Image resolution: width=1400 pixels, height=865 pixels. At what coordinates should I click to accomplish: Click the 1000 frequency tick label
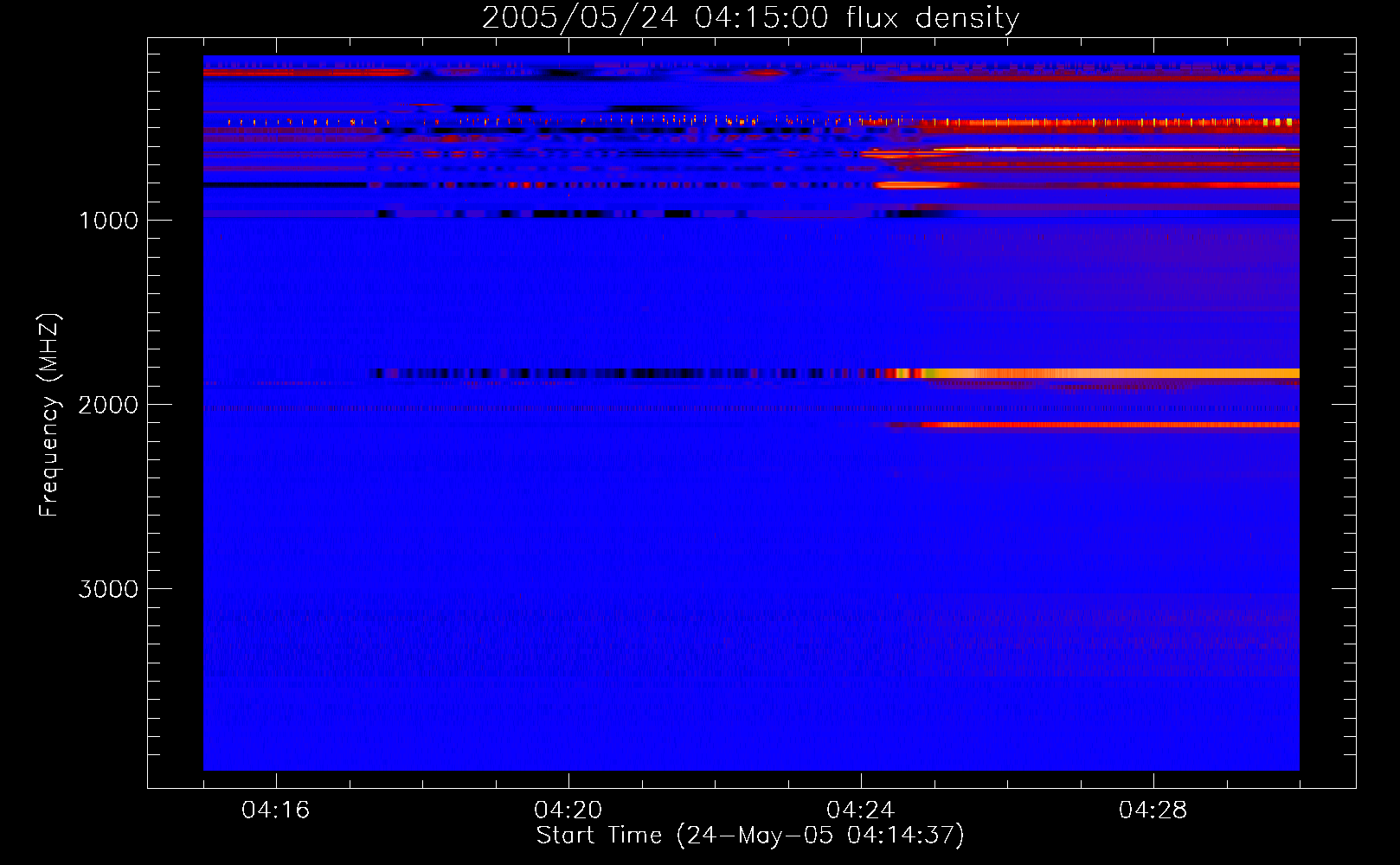(109, 221)
